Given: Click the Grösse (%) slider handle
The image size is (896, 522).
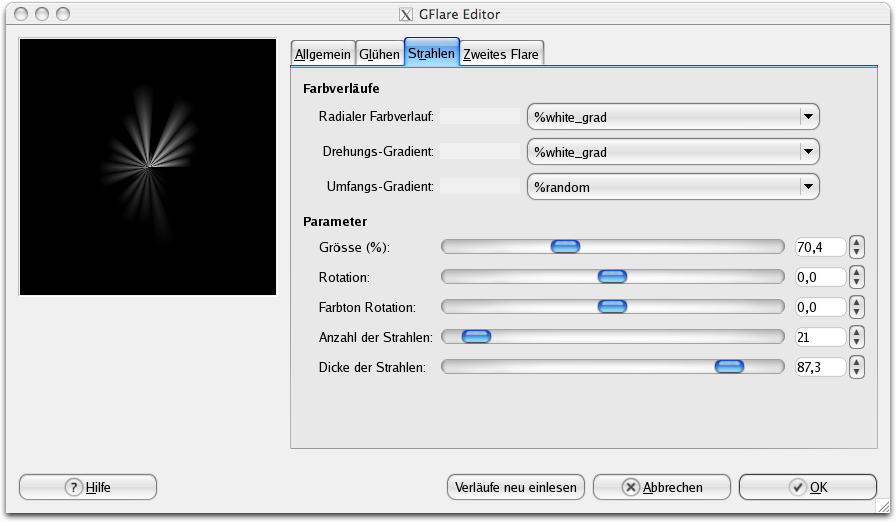Looking at the screenshot, I should click(x=565, y=247).
